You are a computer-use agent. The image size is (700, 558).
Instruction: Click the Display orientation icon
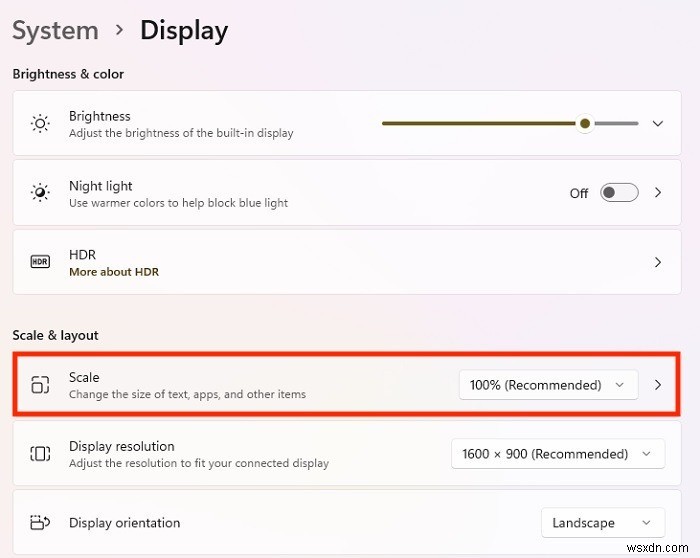[40, 522]
